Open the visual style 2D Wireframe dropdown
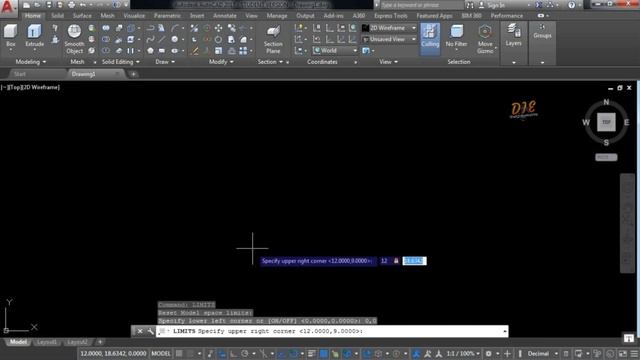Screen dimensions: 640x360 click(x=389, y=28)
